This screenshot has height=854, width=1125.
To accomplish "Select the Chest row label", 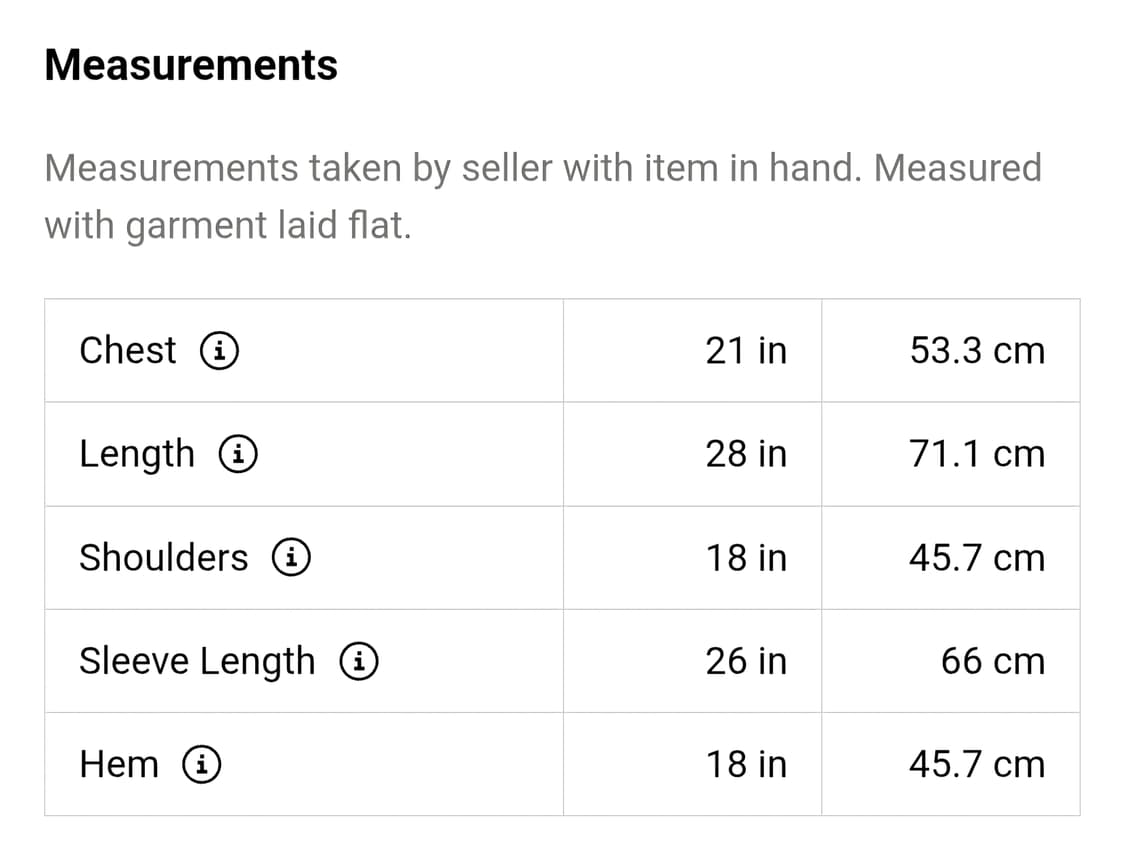I will pos(127,351).
